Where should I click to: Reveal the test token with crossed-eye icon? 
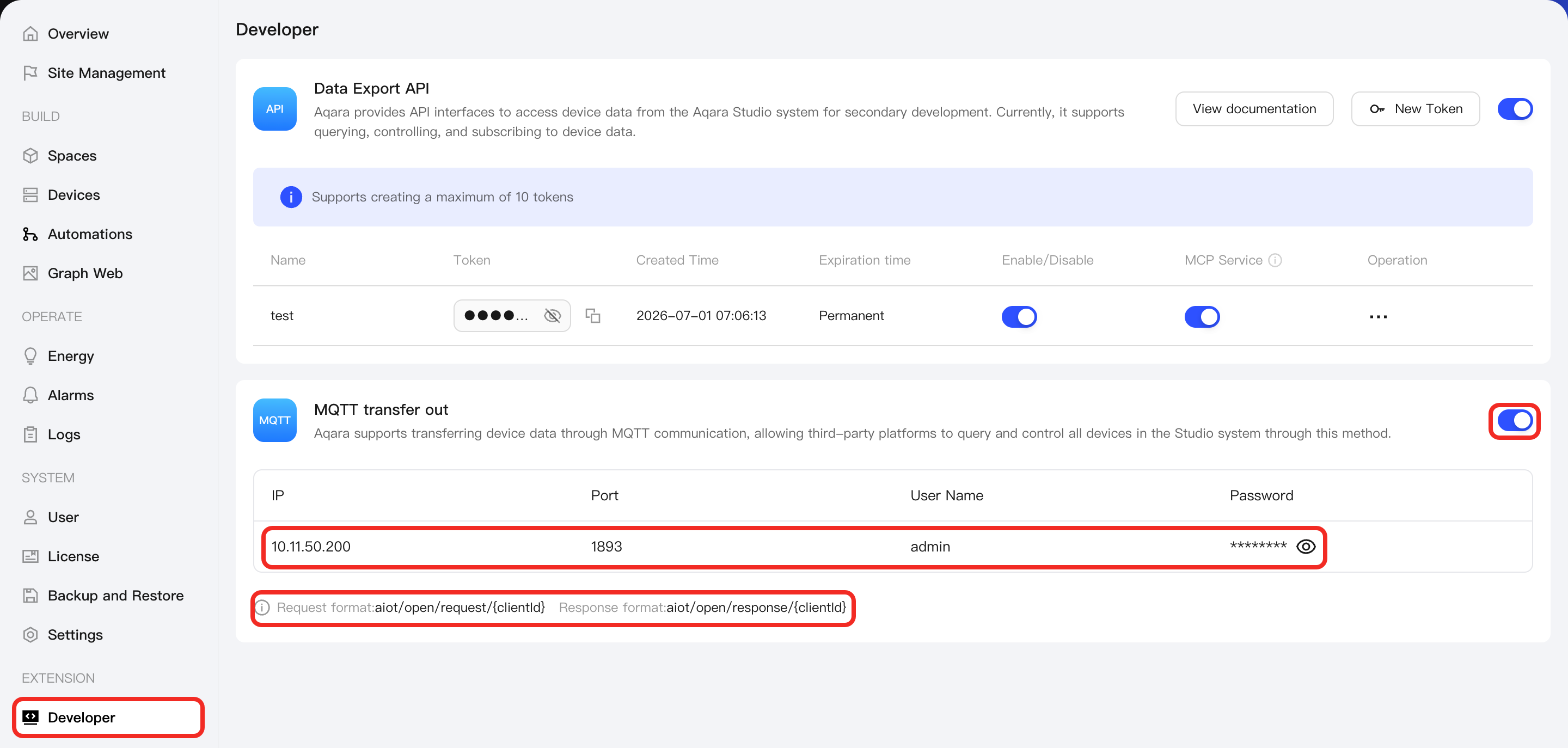(552, 315)
